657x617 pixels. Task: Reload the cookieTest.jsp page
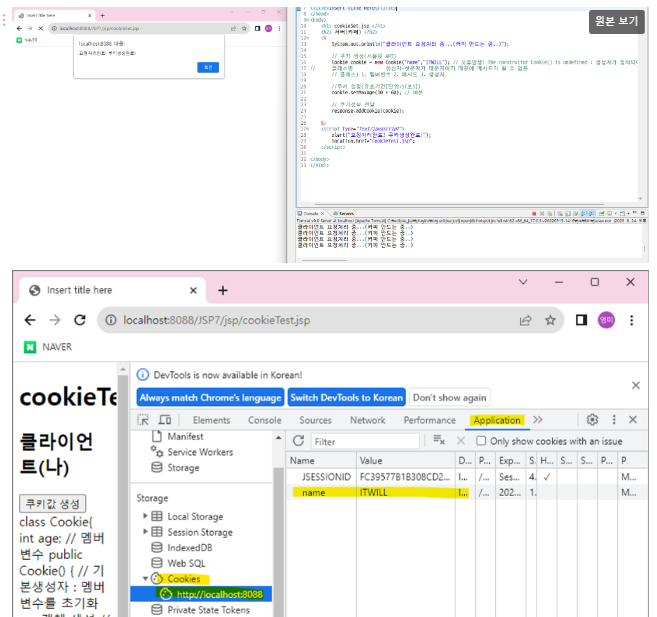click(80, 320)
